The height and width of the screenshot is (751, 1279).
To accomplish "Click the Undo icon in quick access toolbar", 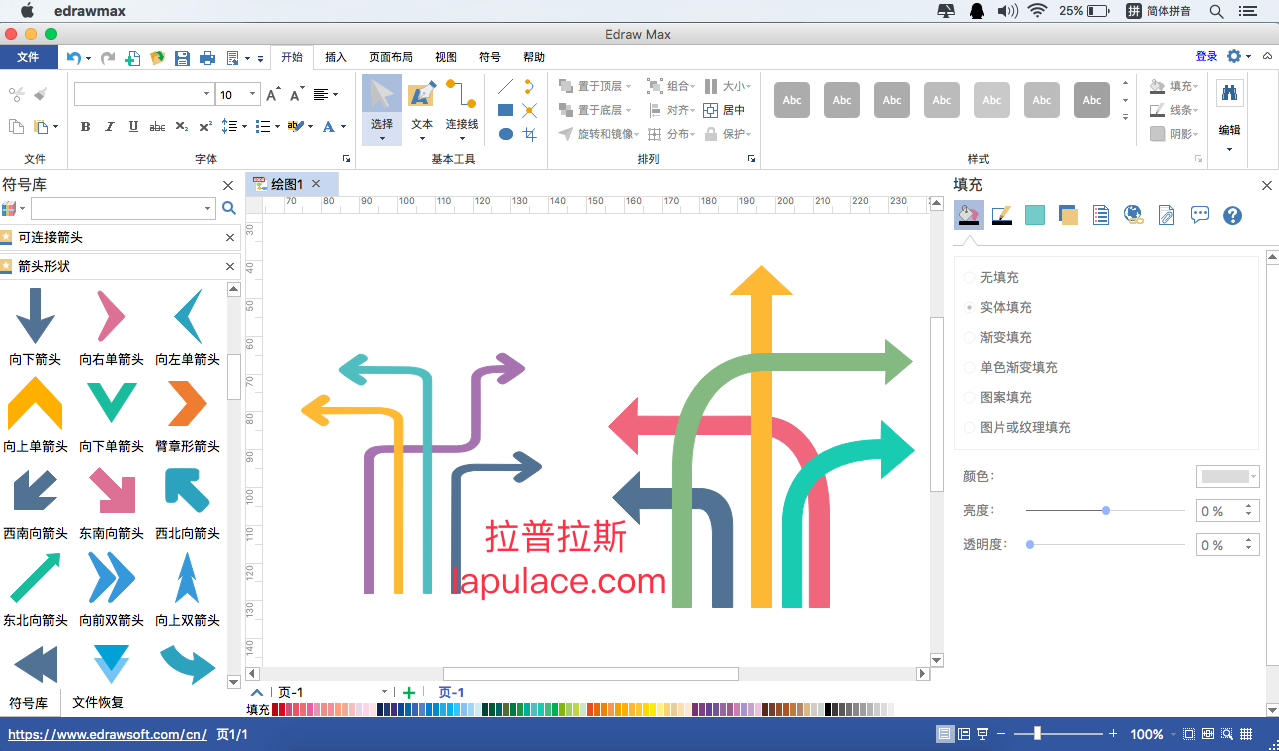I will coord(74,58).
